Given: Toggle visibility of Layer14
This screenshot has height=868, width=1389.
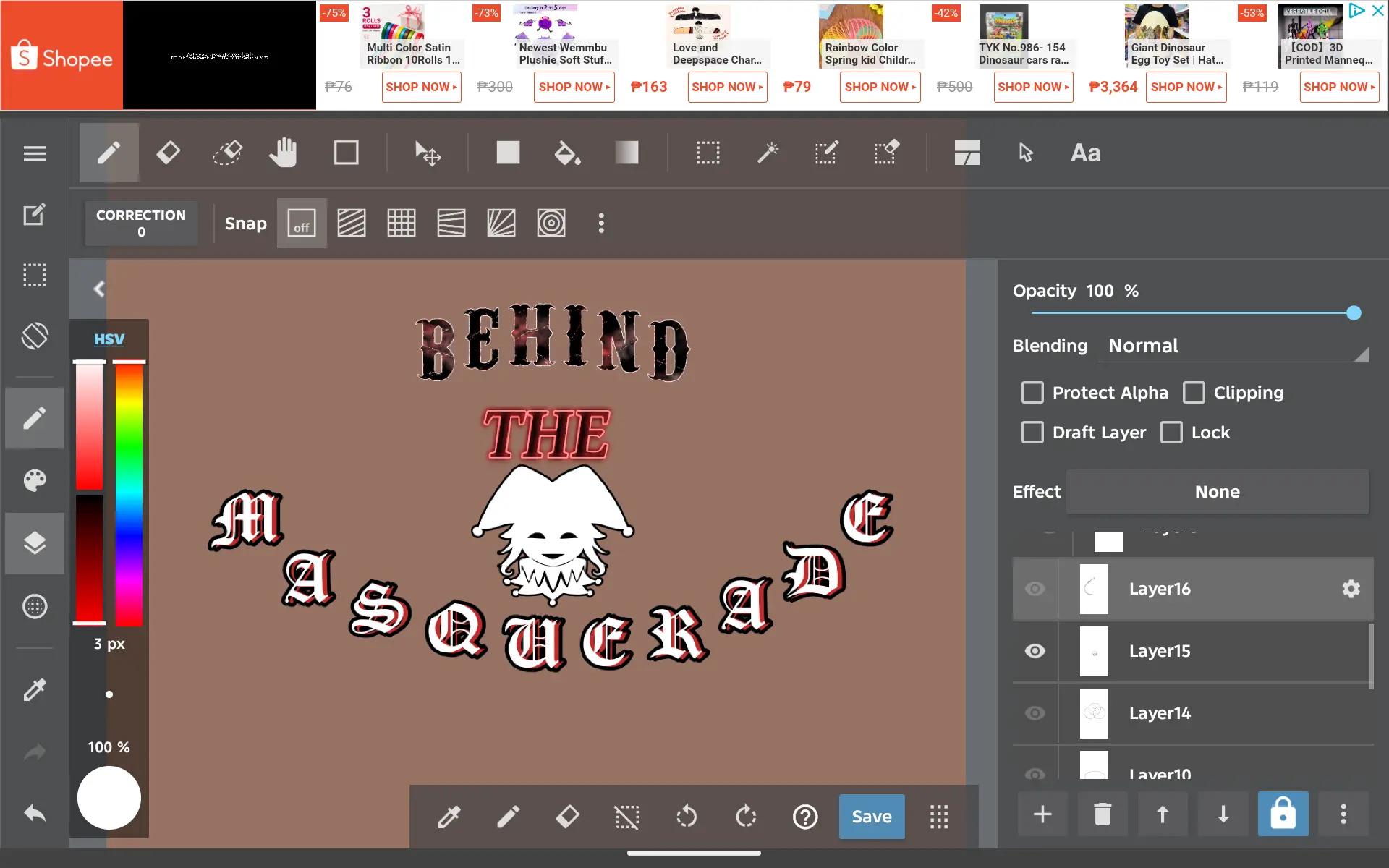Looking at the screenshot, I should (1035, 713).
